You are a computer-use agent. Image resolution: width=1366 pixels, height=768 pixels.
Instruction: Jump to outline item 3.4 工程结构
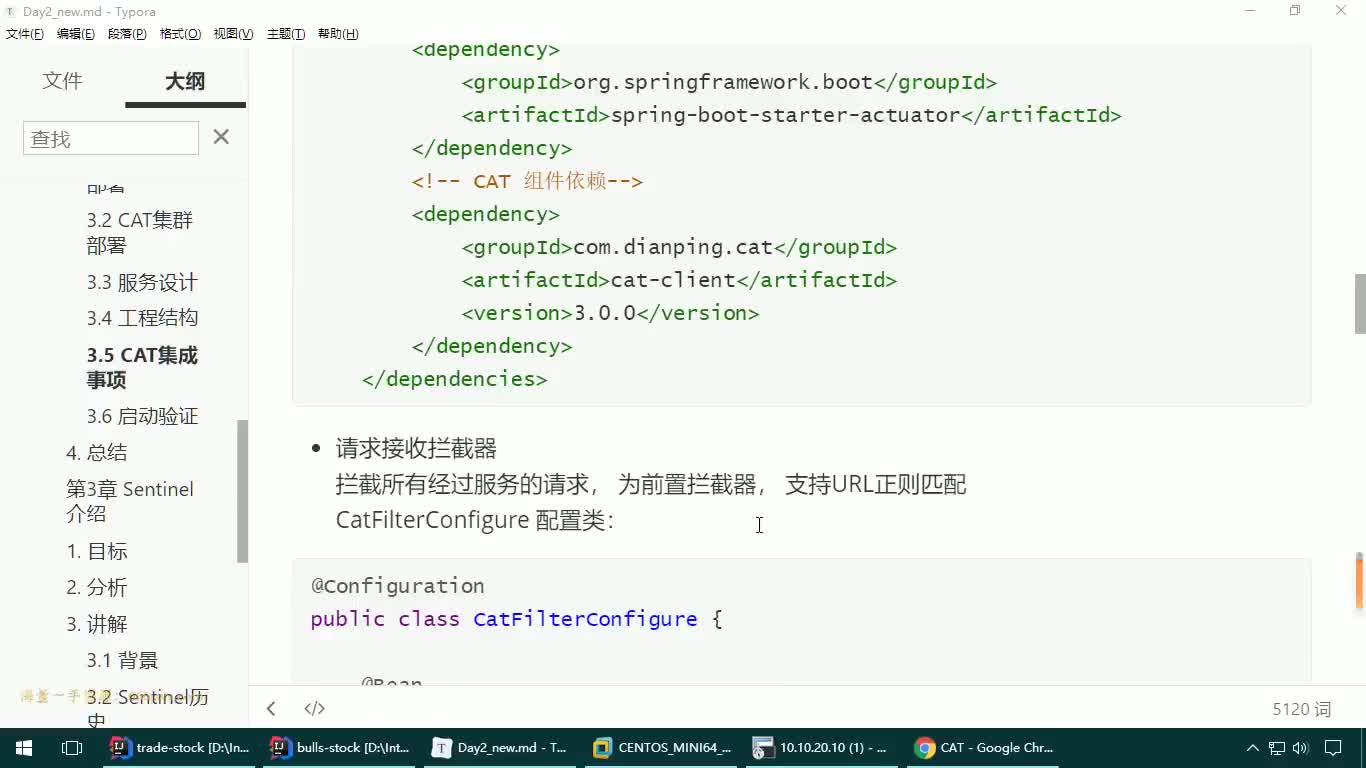pyautogui.click(x=142, y=318)
